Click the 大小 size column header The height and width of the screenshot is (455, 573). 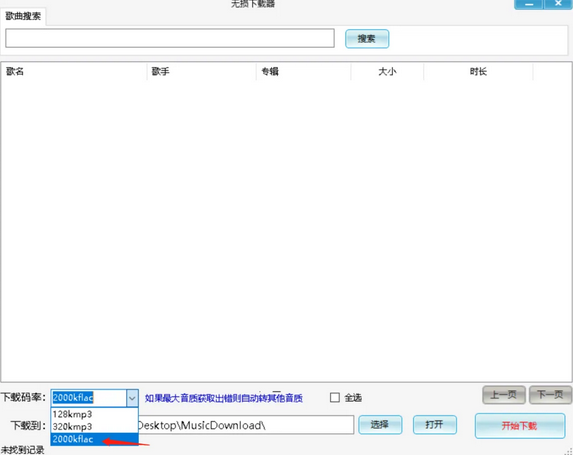(x=387, y=71)
